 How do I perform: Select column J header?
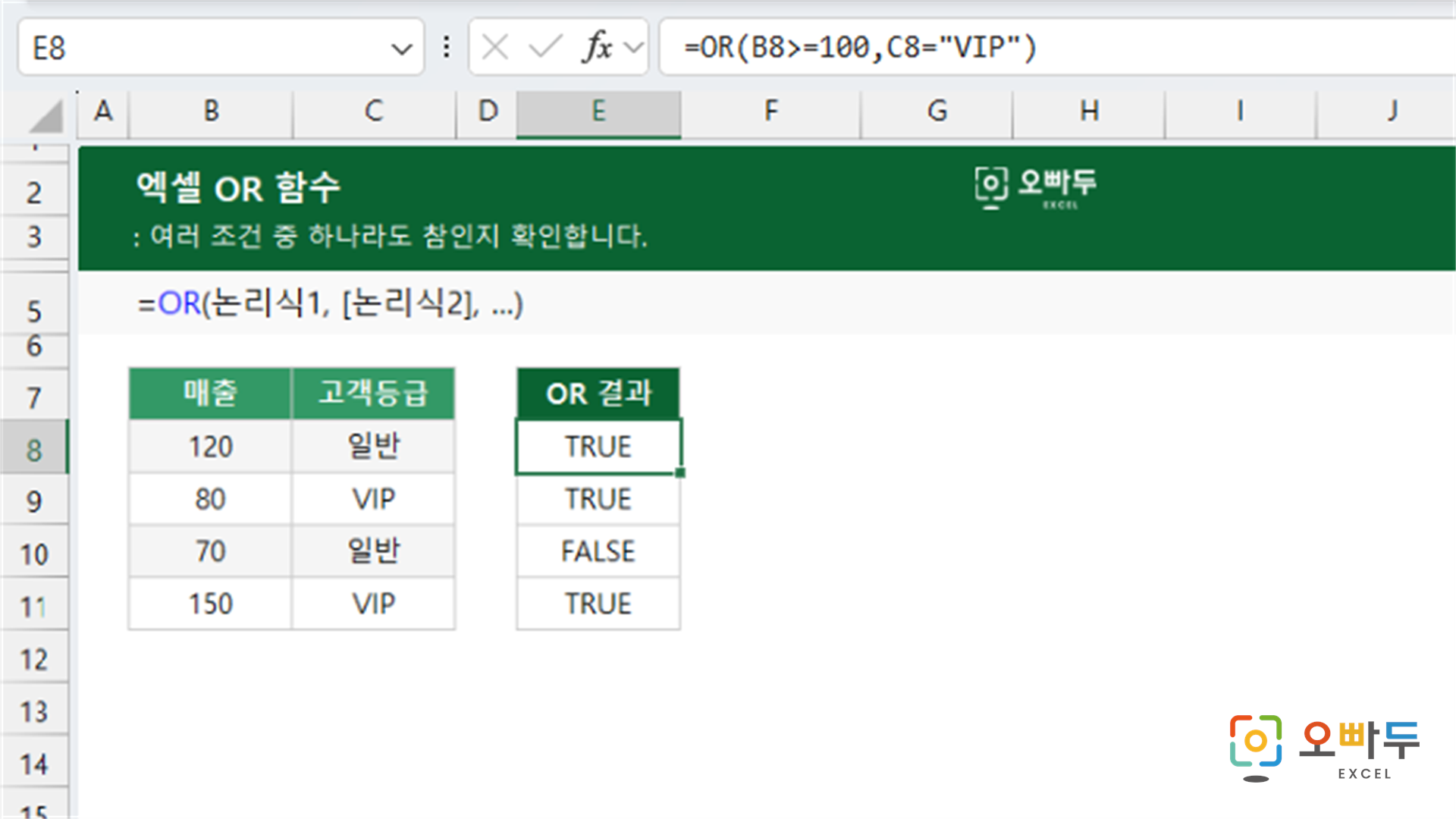tap(1388, 112)
